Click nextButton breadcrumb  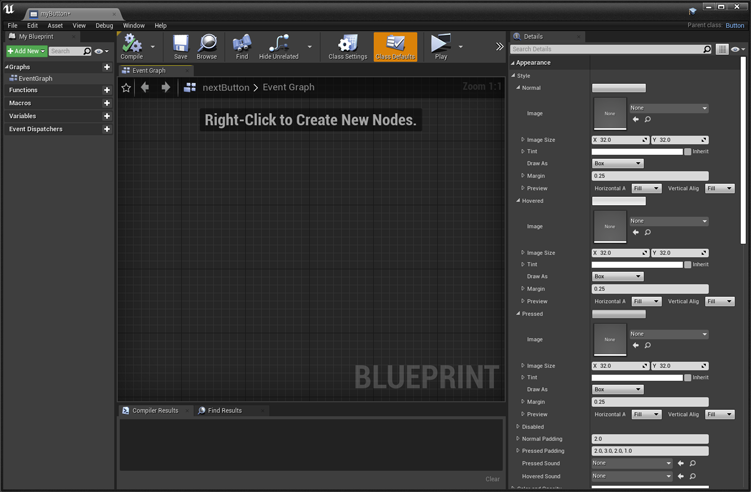pyautogui.click(x=226, y=88)
